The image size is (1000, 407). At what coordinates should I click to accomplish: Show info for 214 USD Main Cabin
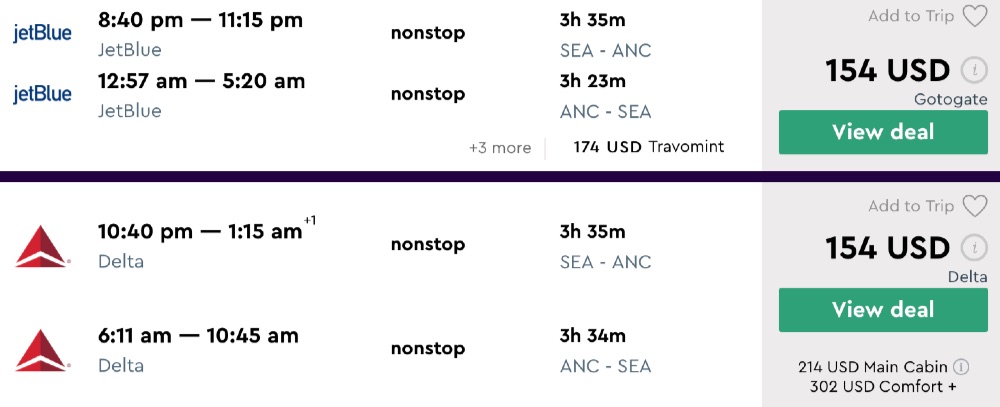pos(961,366)
